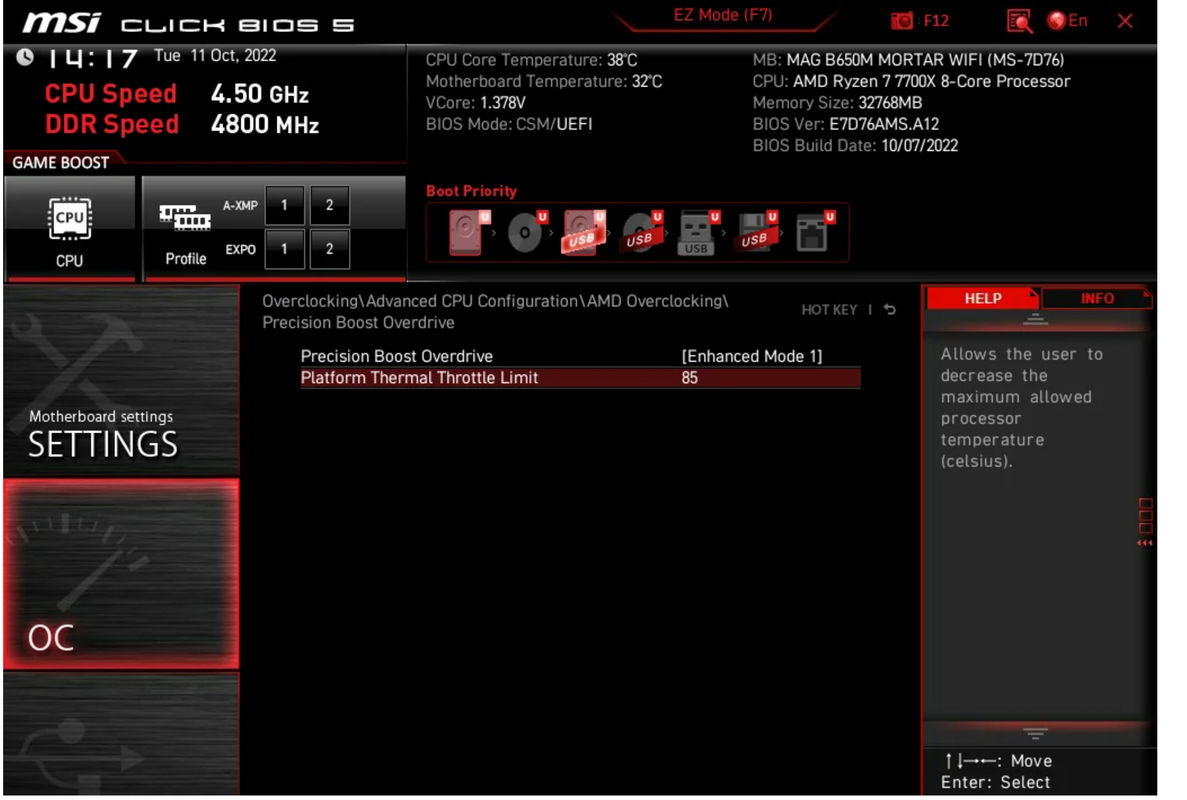The width and height of the screenshot is (1187, 800).
Task: Switch to the HELP tab
Action: tap(983, 298)
